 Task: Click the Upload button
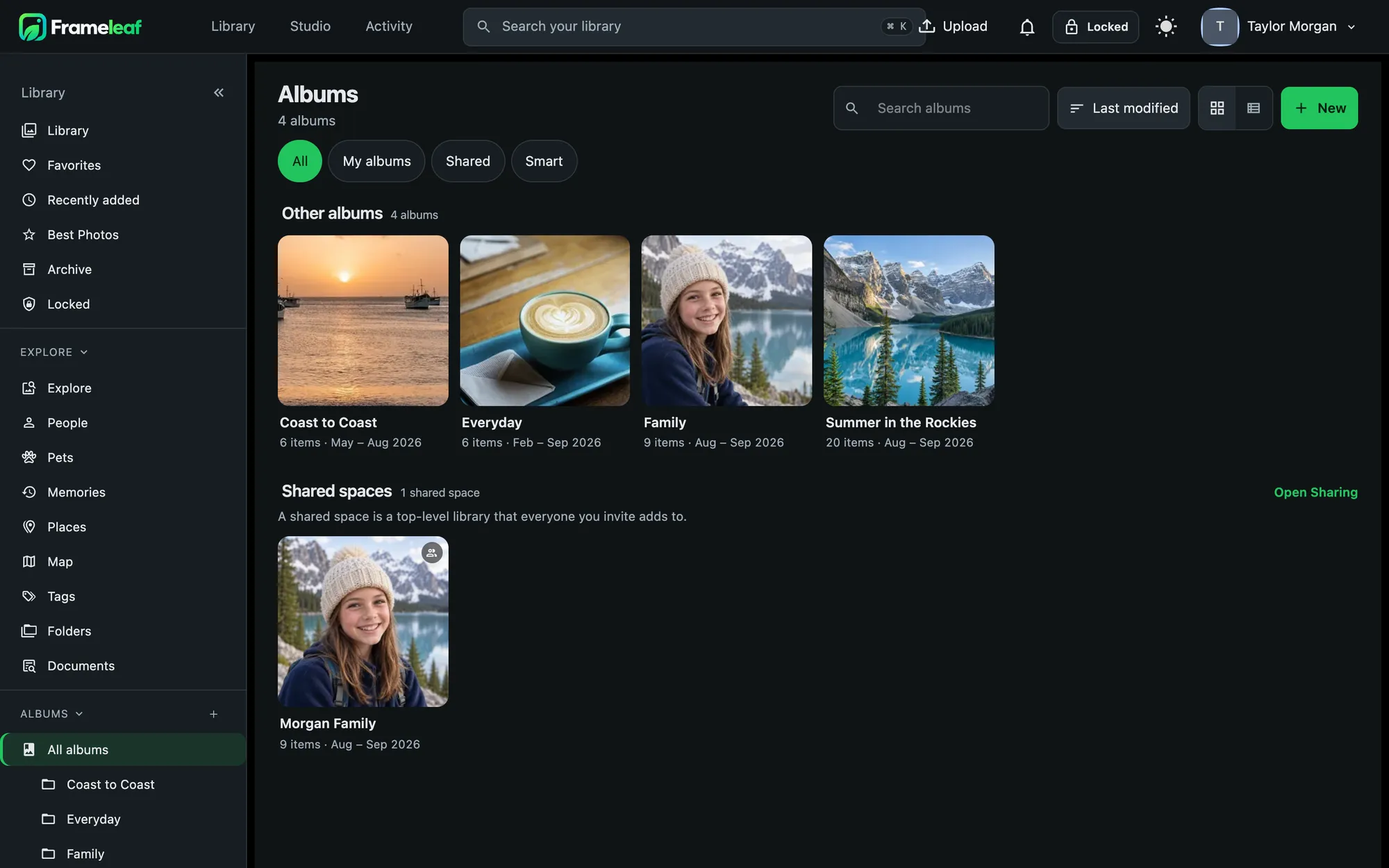click(953, 26)
